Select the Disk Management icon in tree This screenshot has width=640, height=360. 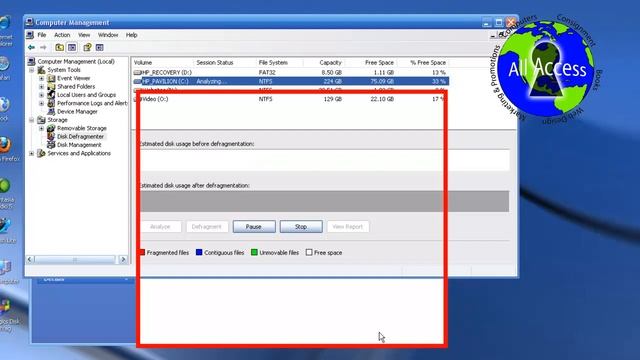pos(51,145)
